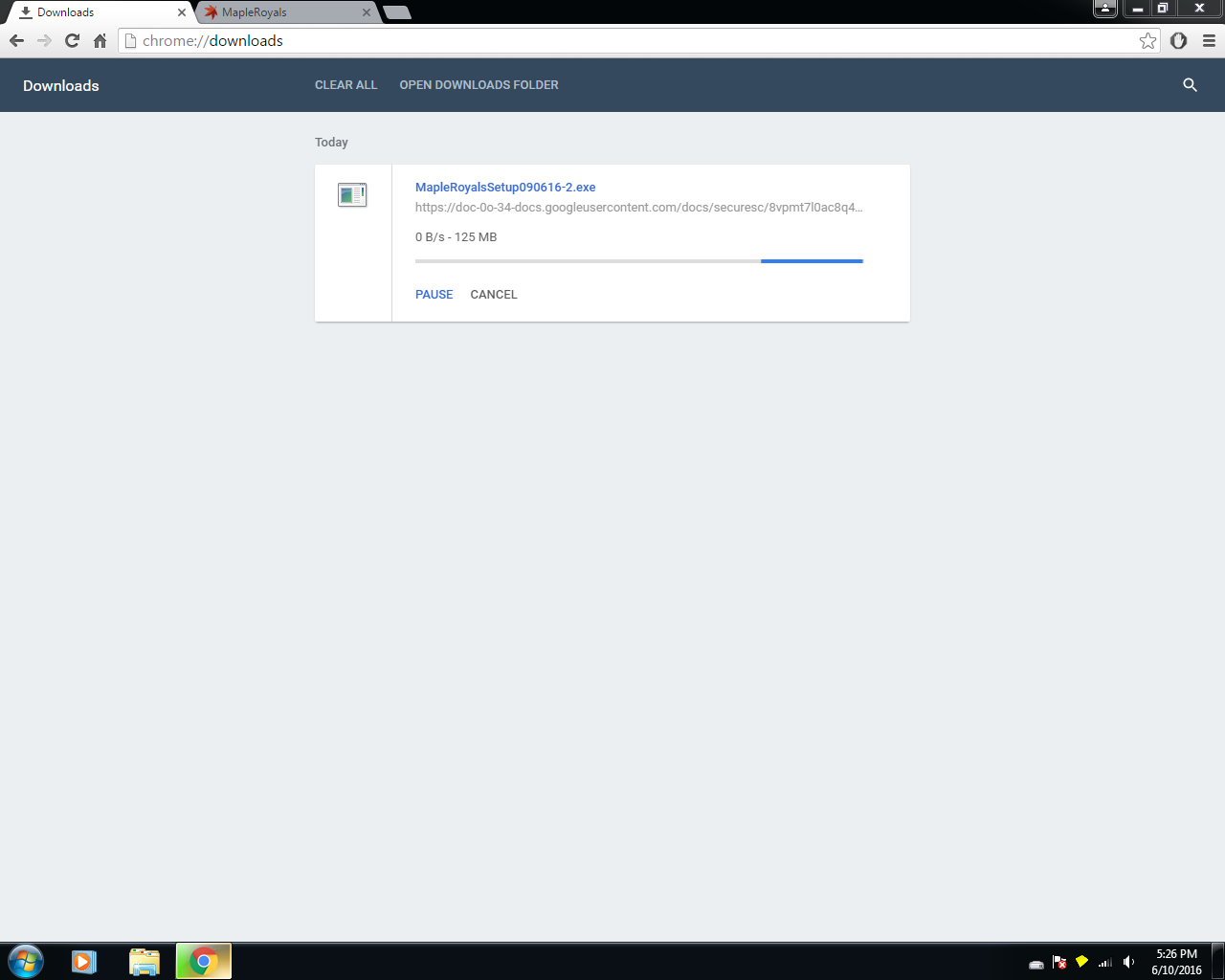Select the Downloads tab
1225x980 pixels.
point(100,12)
